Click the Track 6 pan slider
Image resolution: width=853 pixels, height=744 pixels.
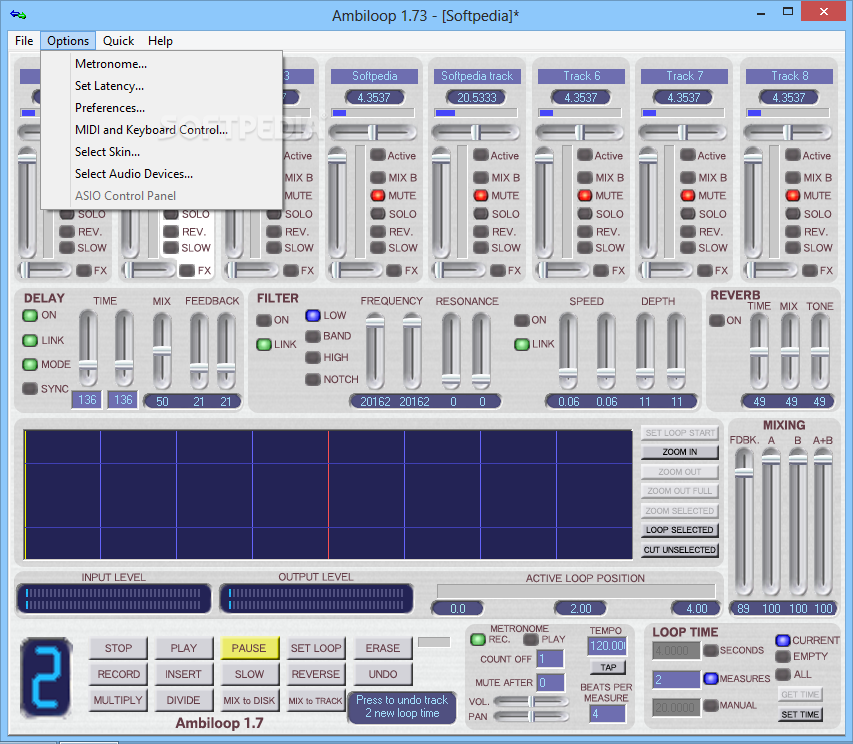coord(579,132)
